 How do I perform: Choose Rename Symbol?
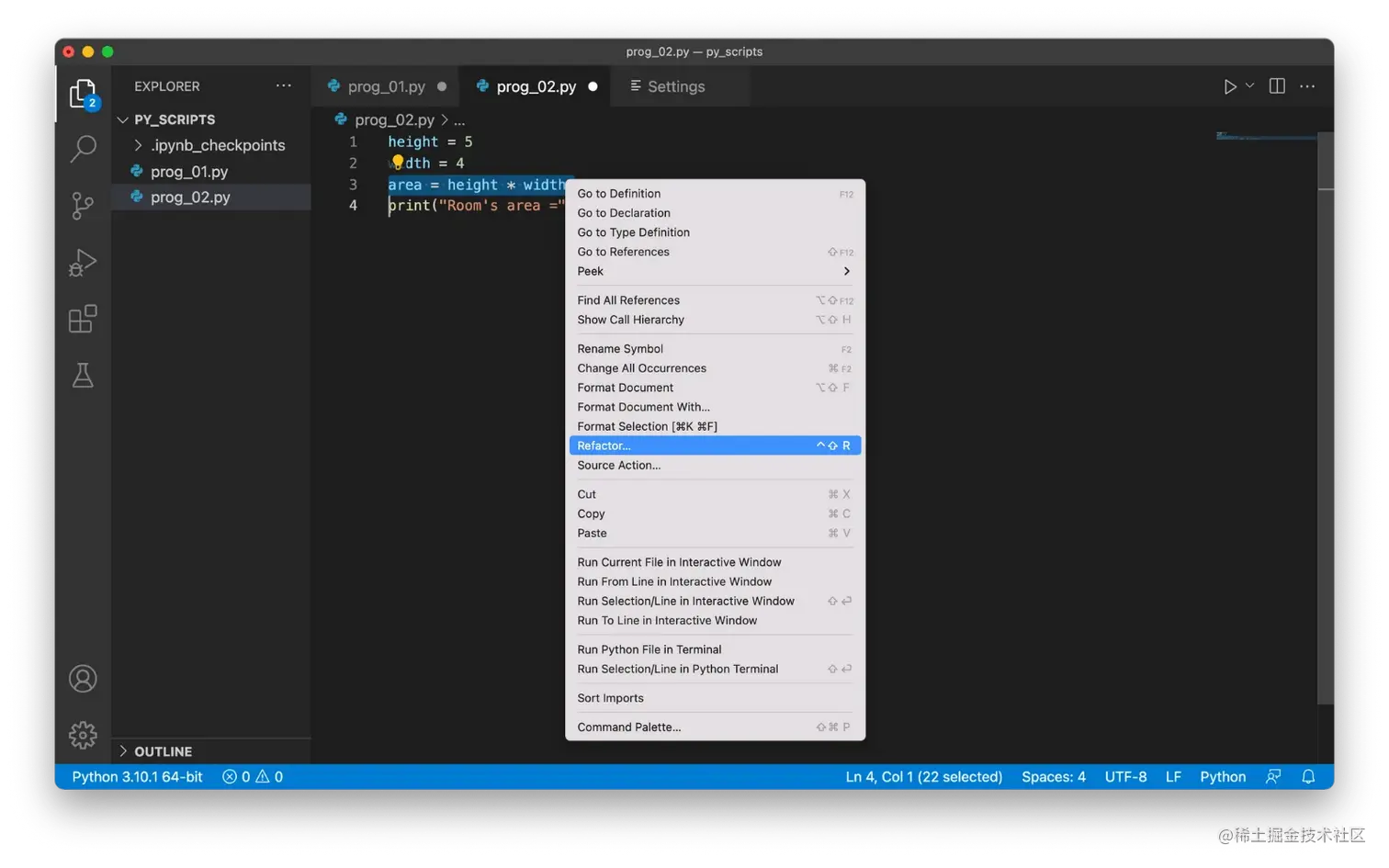click(x=715, y=349)
